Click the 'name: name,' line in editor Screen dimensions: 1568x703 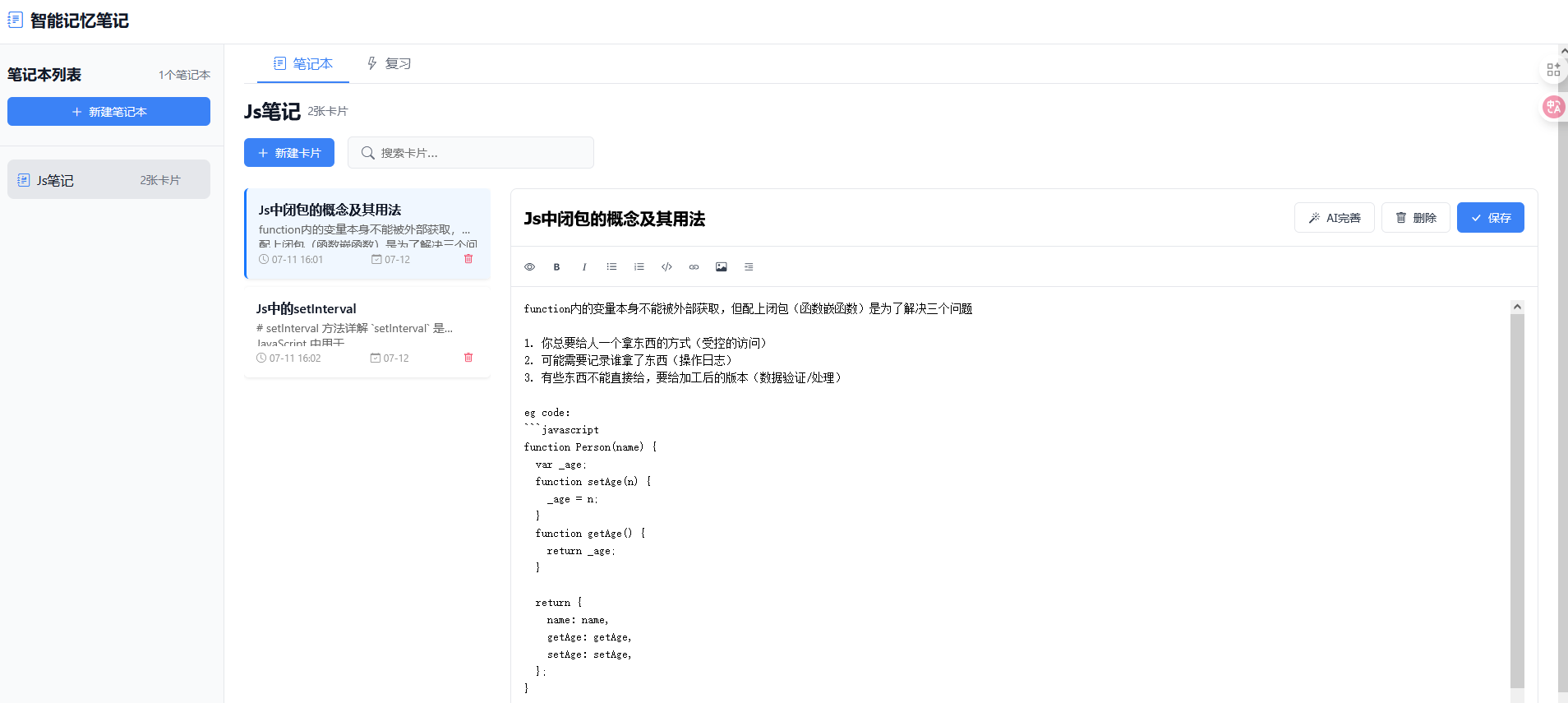pos(578,620)
